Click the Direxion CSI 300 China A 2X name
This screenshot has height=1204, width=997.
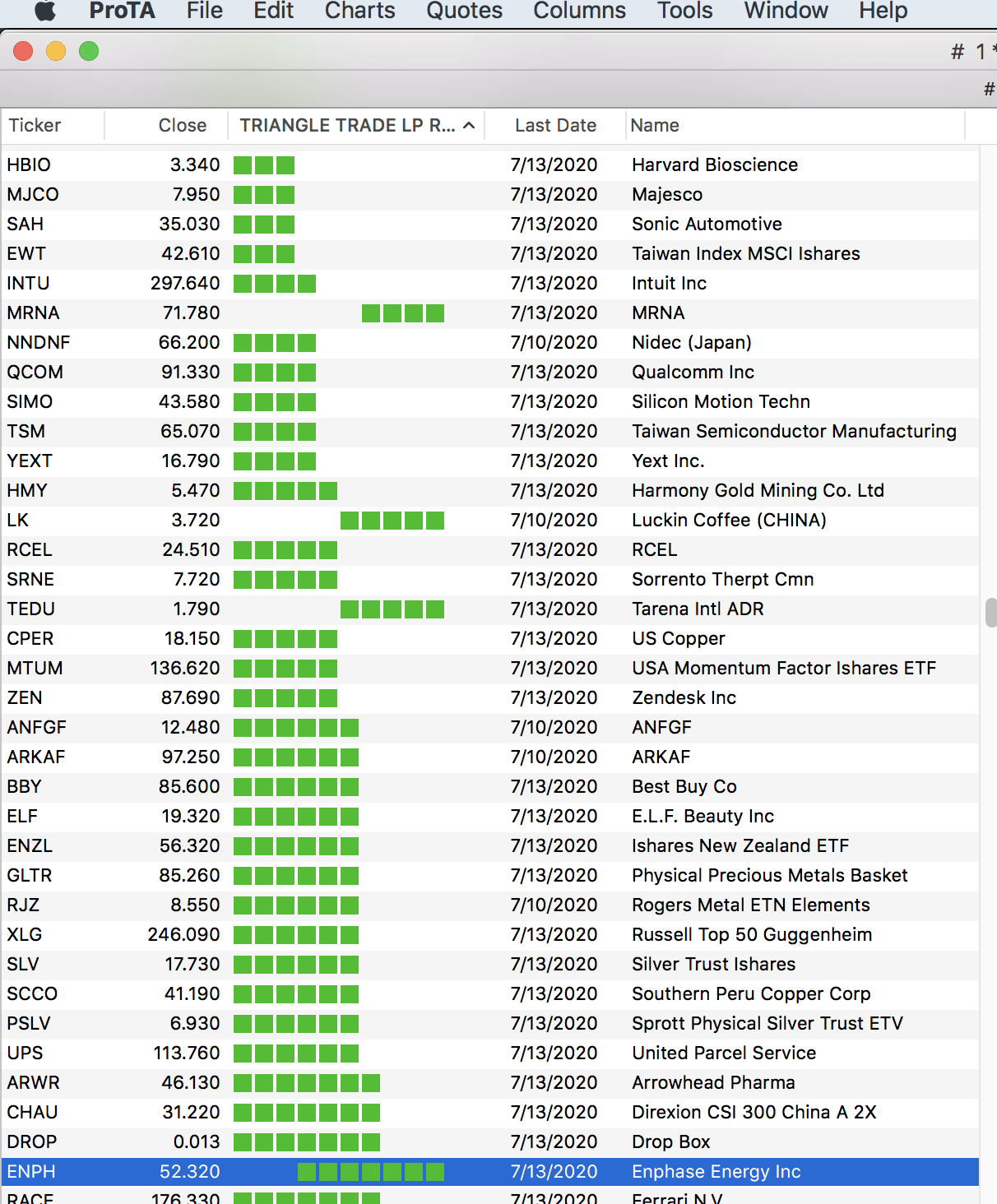pos(754,1112)
